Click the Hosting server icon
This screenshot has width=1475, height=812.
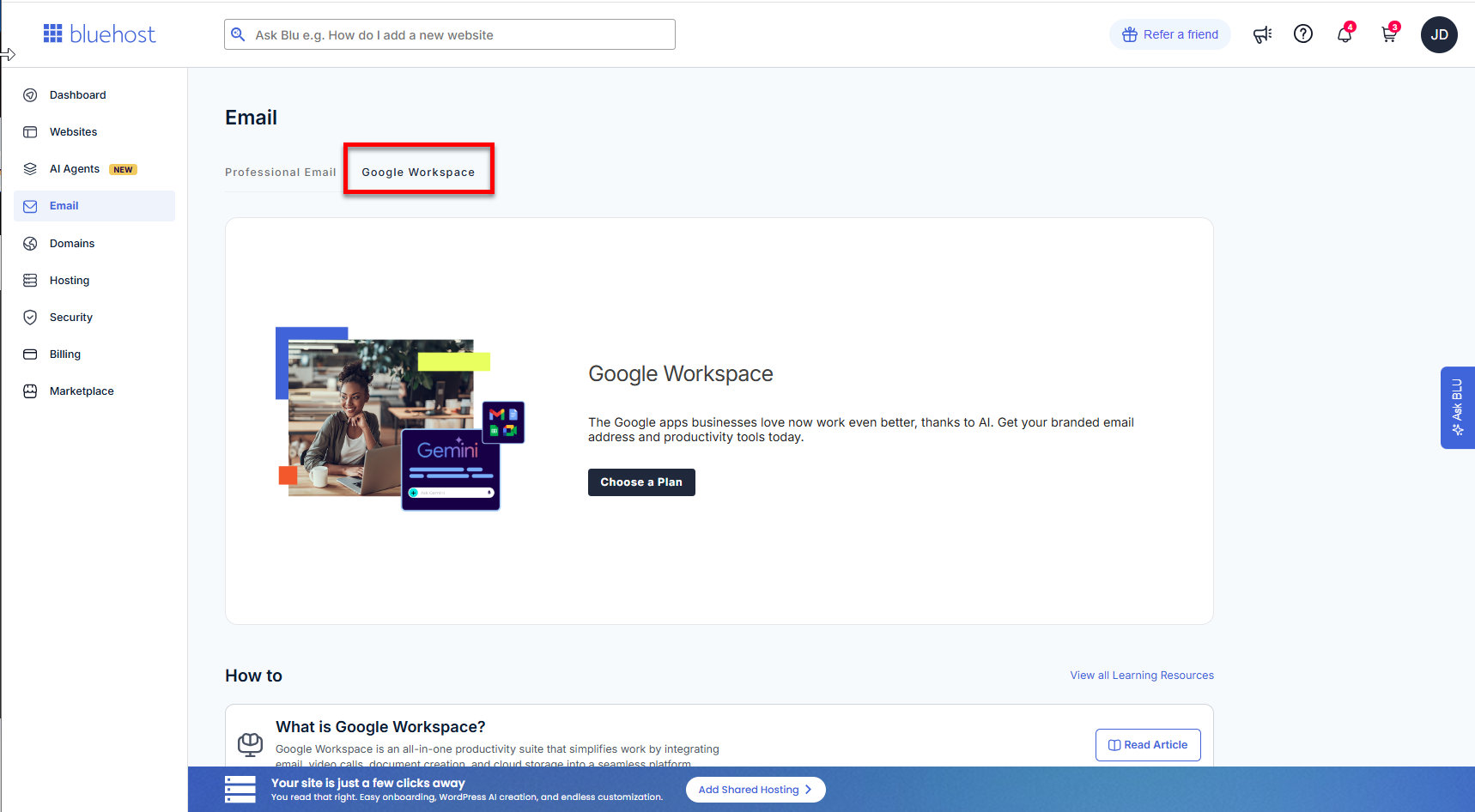pyautogui.click(x=30, y=281)
